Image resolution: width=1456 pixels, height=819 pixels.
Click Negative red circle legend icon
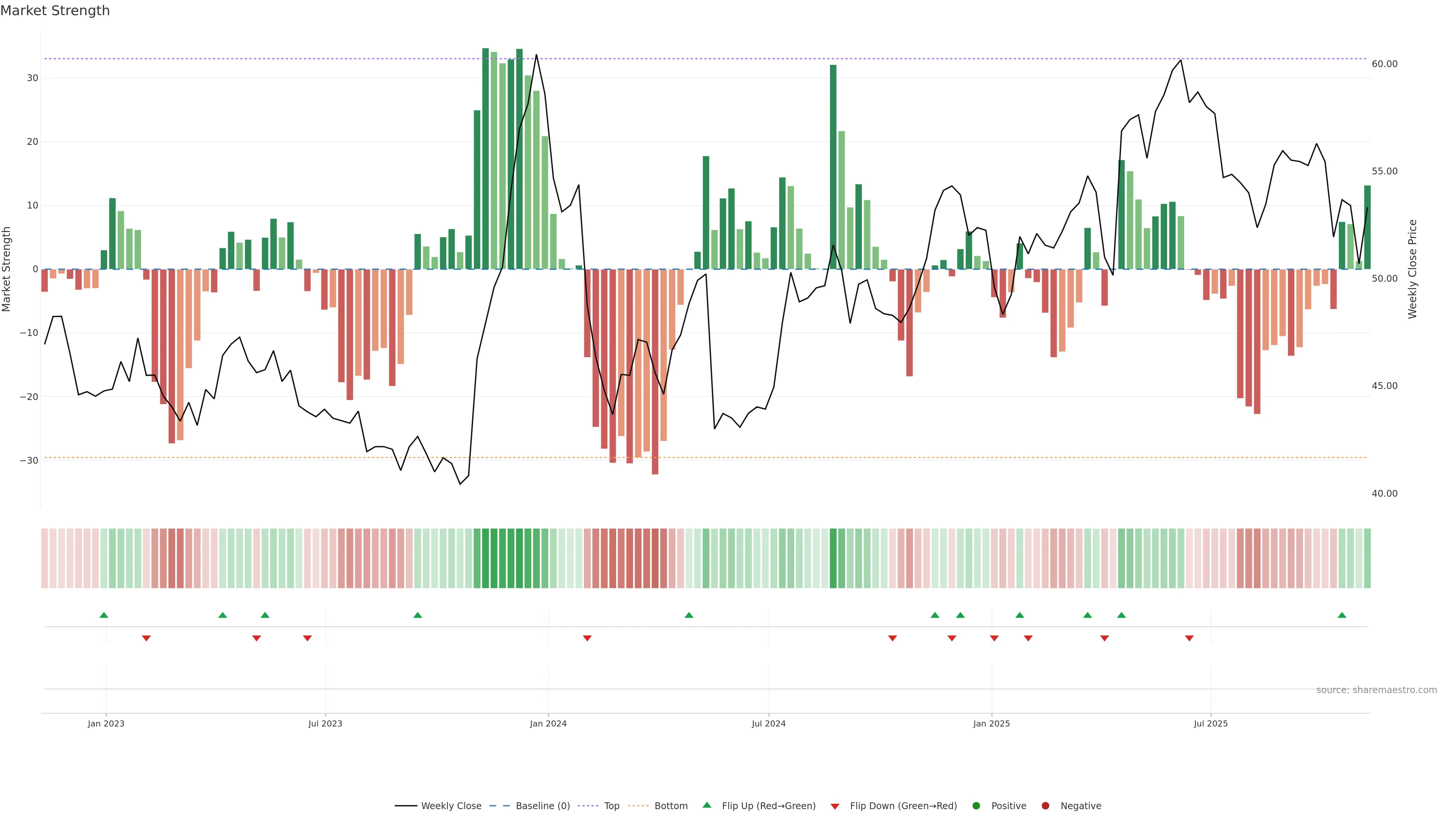(1045, 806)
